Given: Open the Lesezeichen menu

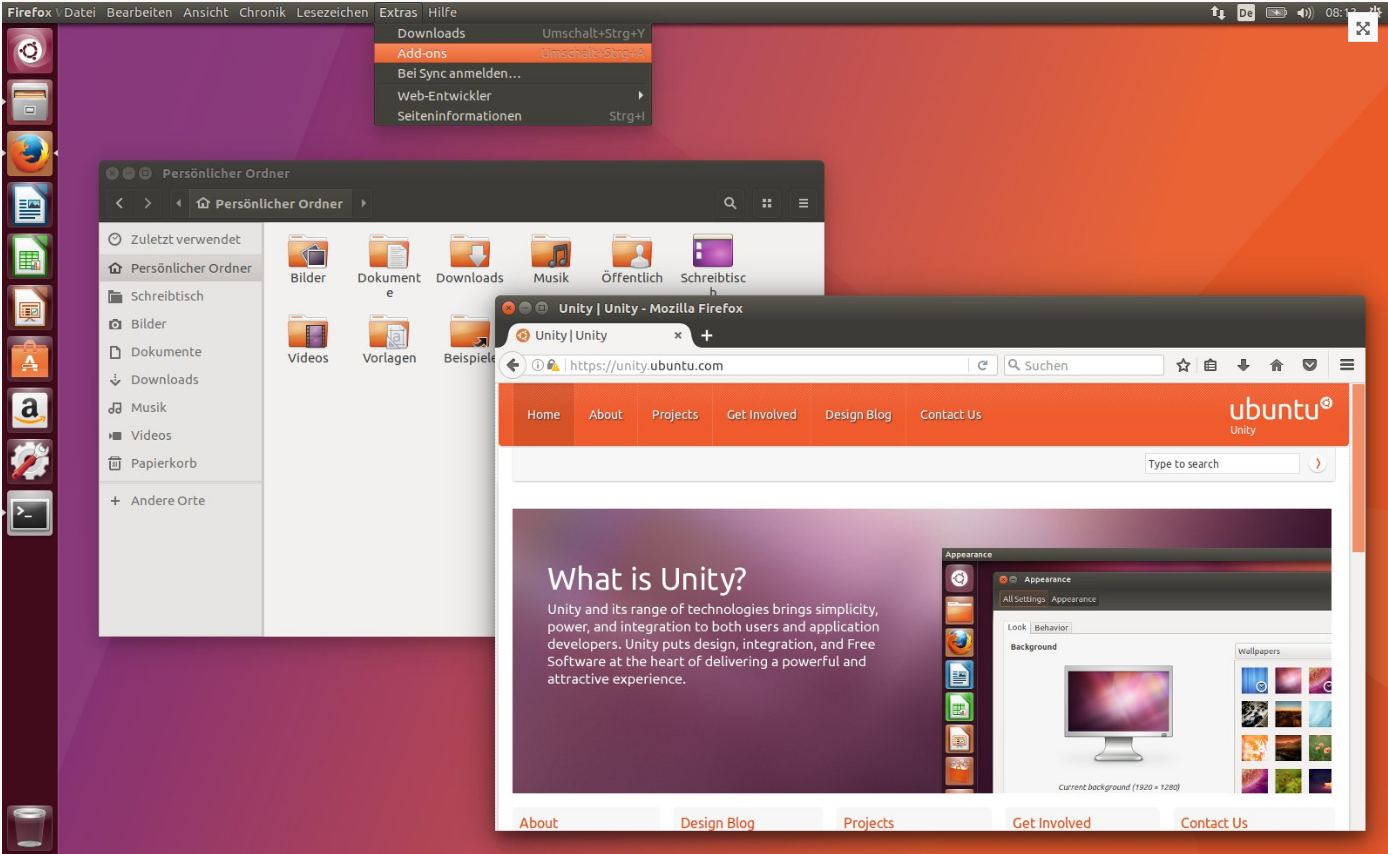Looking at the screenshot, I should pos(332,13).
